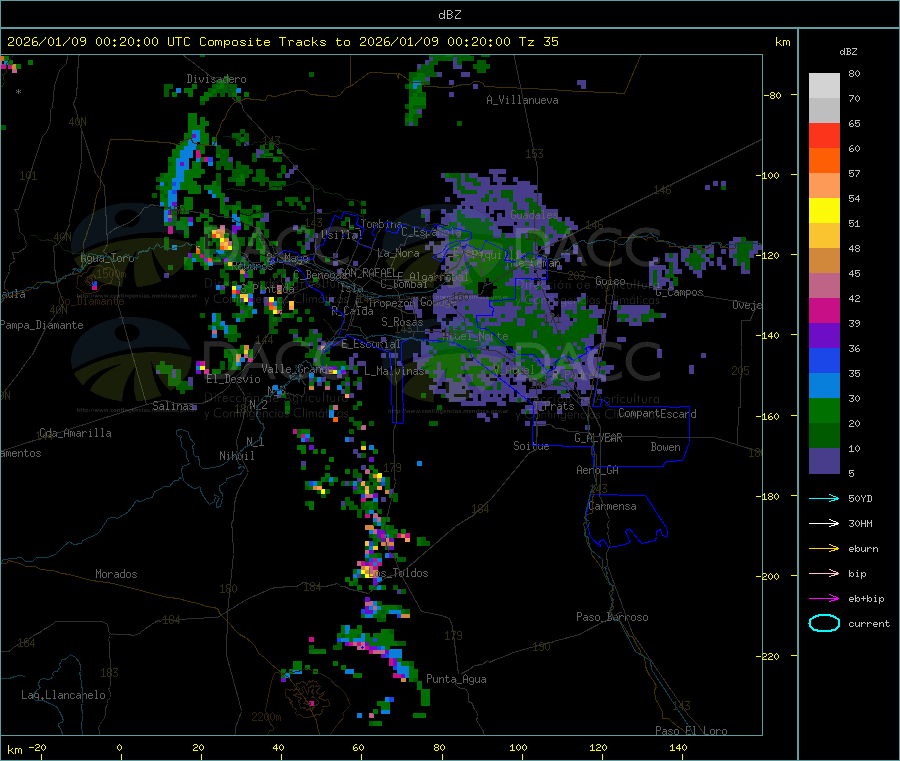Viewport: 900px width, 761px height.
Task: Click the Paso_Barroso map label
Action: click(612, 617)
